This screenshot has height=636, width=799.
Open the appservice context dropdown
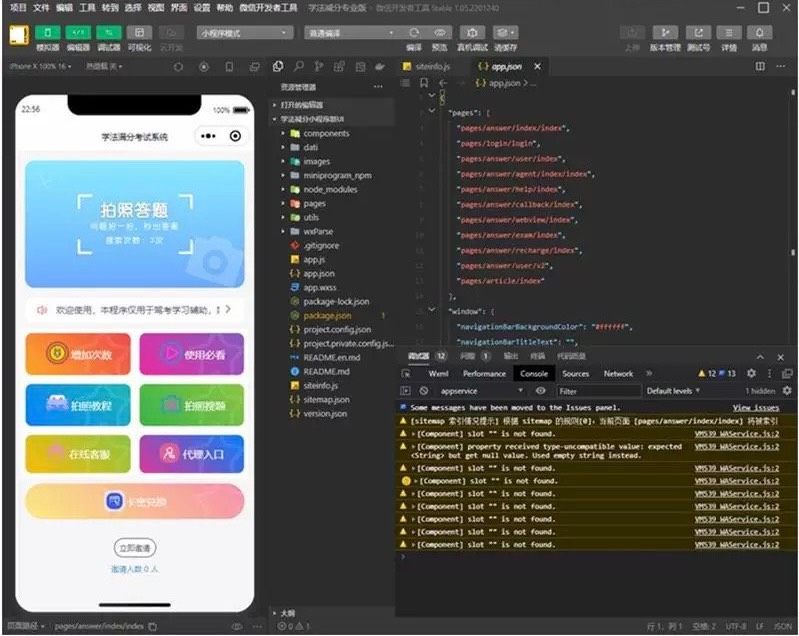[481, 391]
